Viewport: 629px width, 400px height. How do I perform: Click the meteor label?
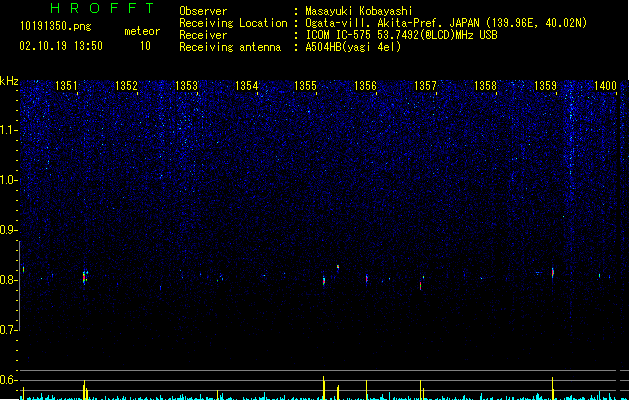[142, 31]
